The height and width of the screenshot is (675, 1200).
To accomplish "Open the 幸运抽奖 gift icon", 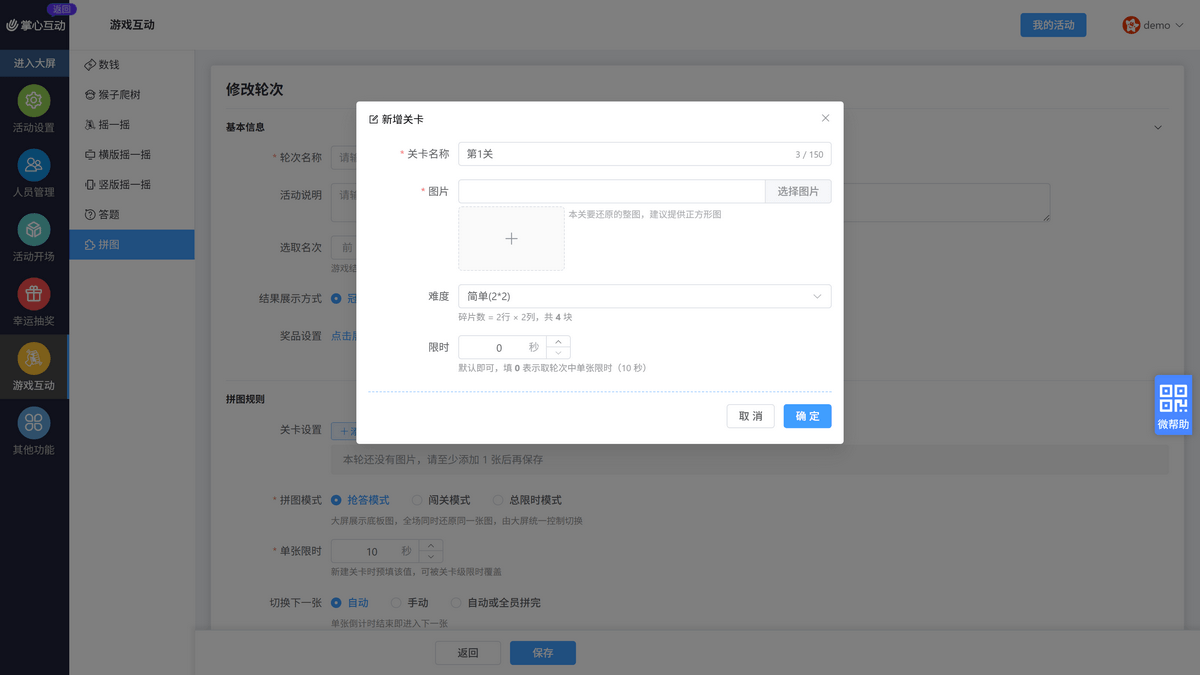I will click(34, 295).
